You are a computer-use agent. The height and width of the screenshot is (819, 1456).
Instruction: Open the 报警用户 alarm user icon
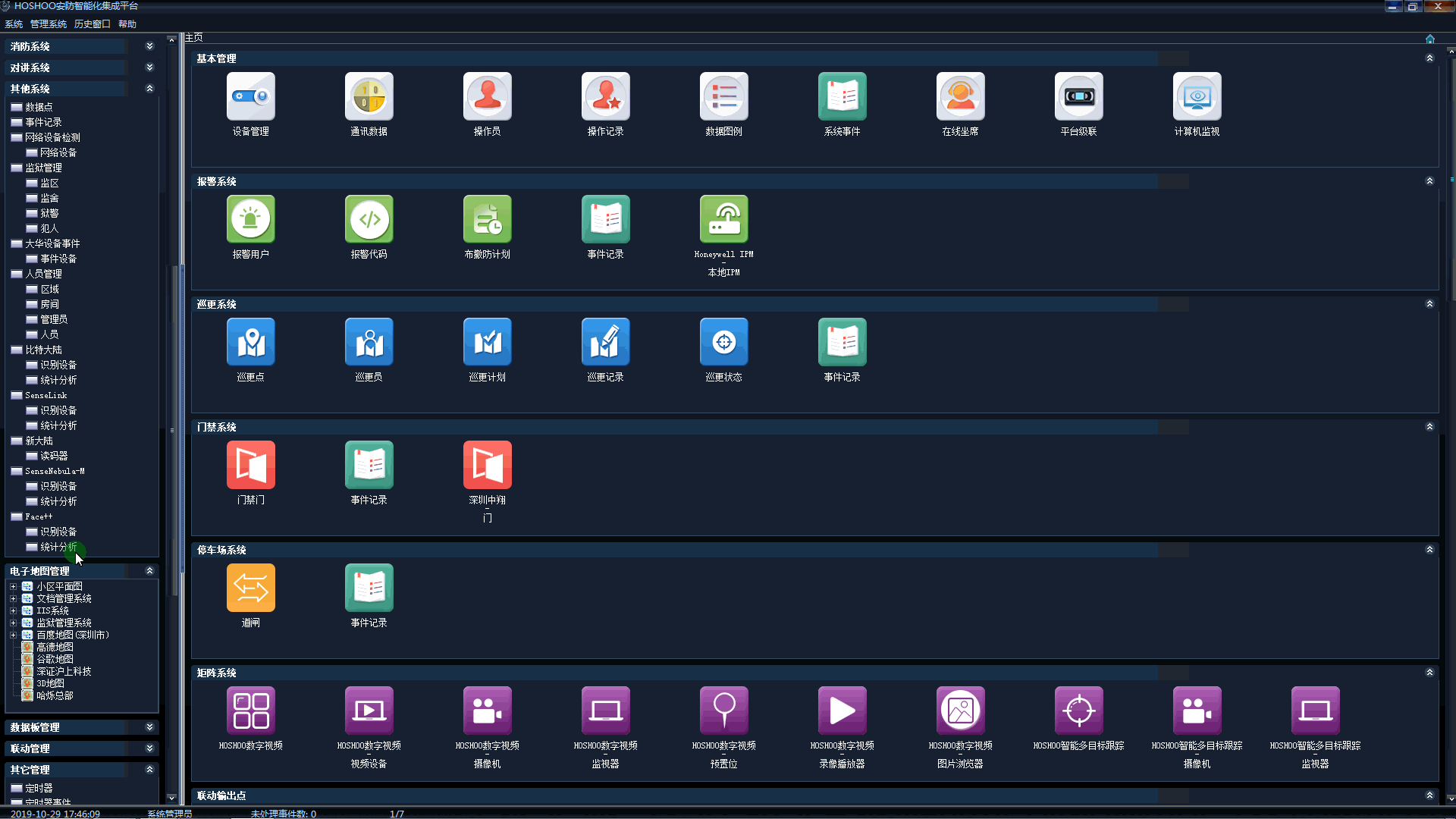coord(250,220)
